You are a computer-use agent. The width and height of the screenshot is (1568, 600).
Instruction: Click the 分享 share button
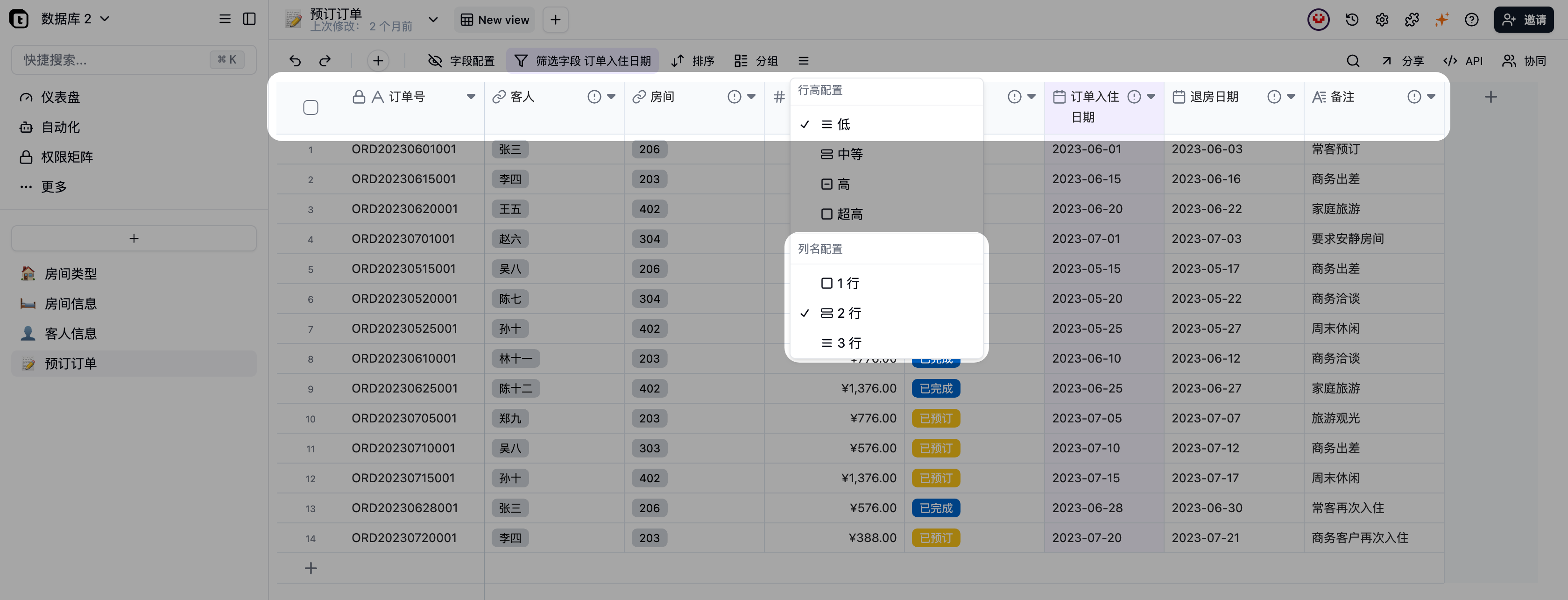pyautogui.click(x=1402, y=61)
